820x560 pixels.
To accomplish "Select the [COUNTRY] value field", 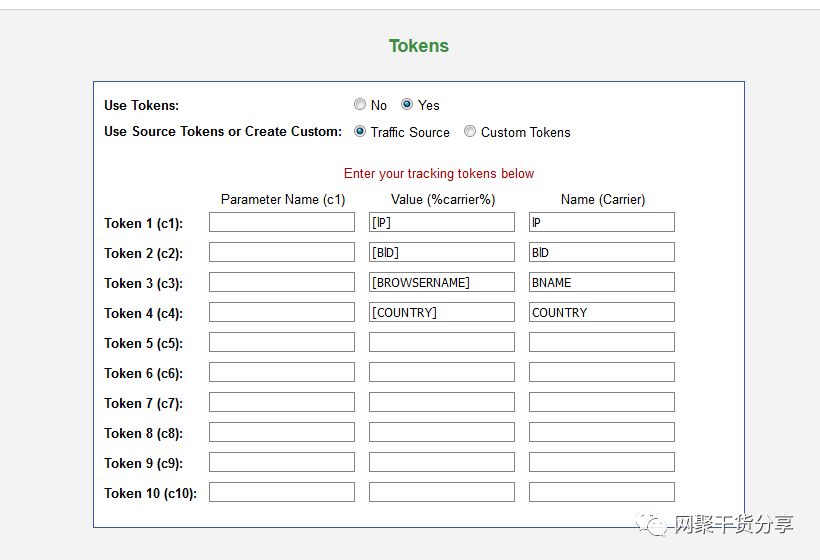I will (442, 312).
